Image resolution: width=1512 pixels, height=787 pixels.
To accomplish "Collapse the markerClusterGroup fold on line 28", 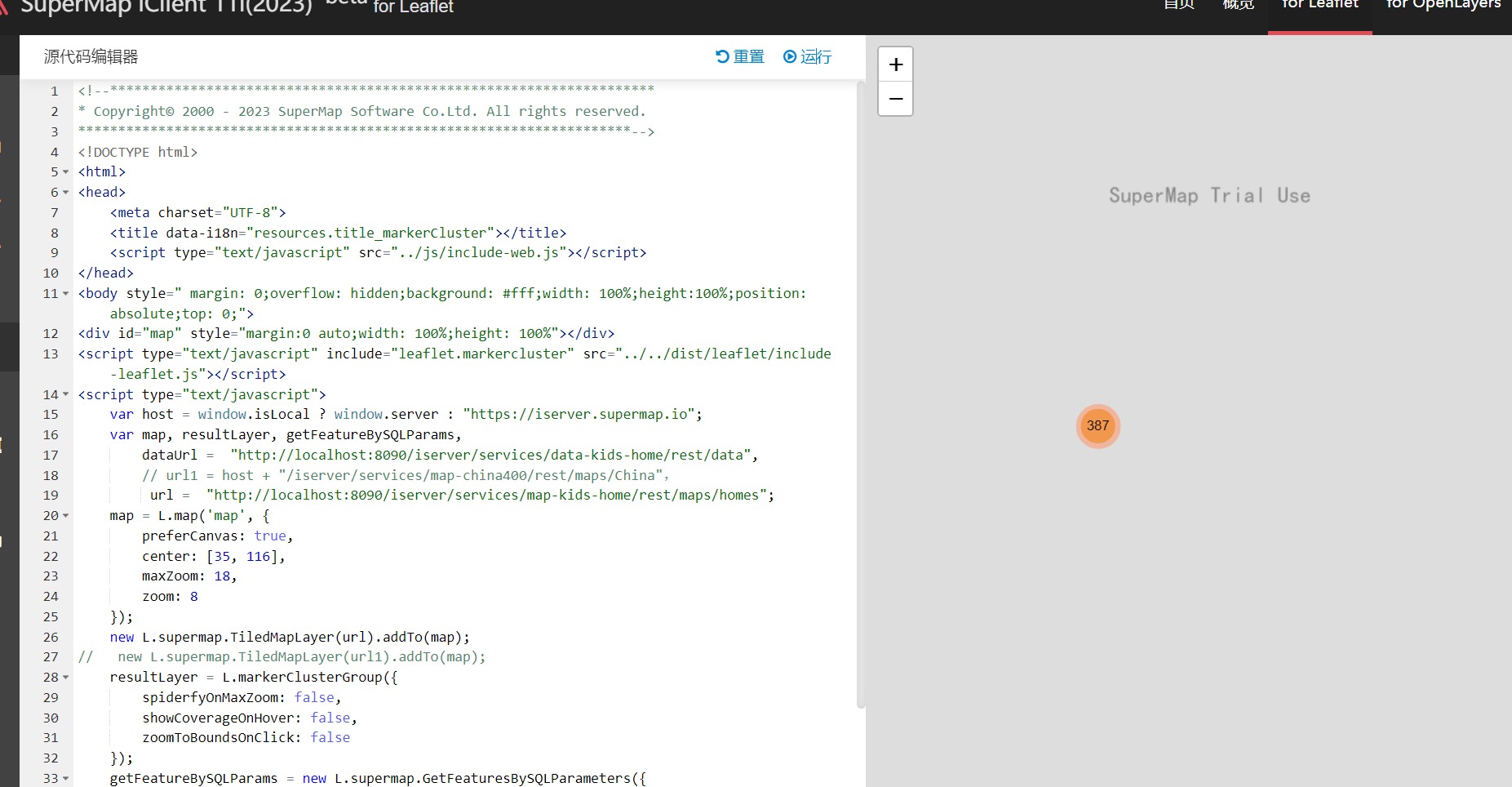I will 65,678.
